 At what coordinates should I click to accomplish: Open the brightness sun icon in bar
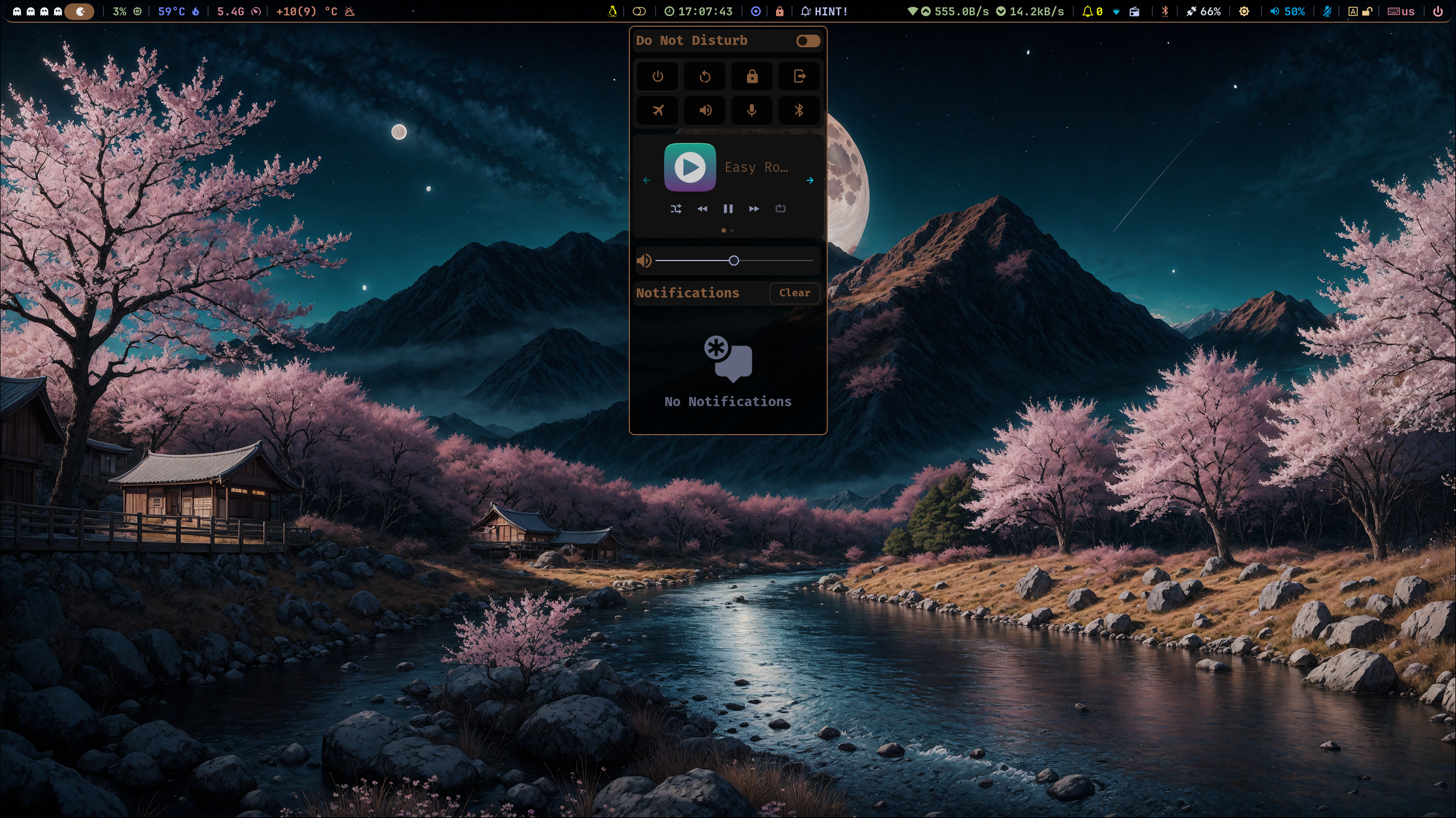[1244, 11]
